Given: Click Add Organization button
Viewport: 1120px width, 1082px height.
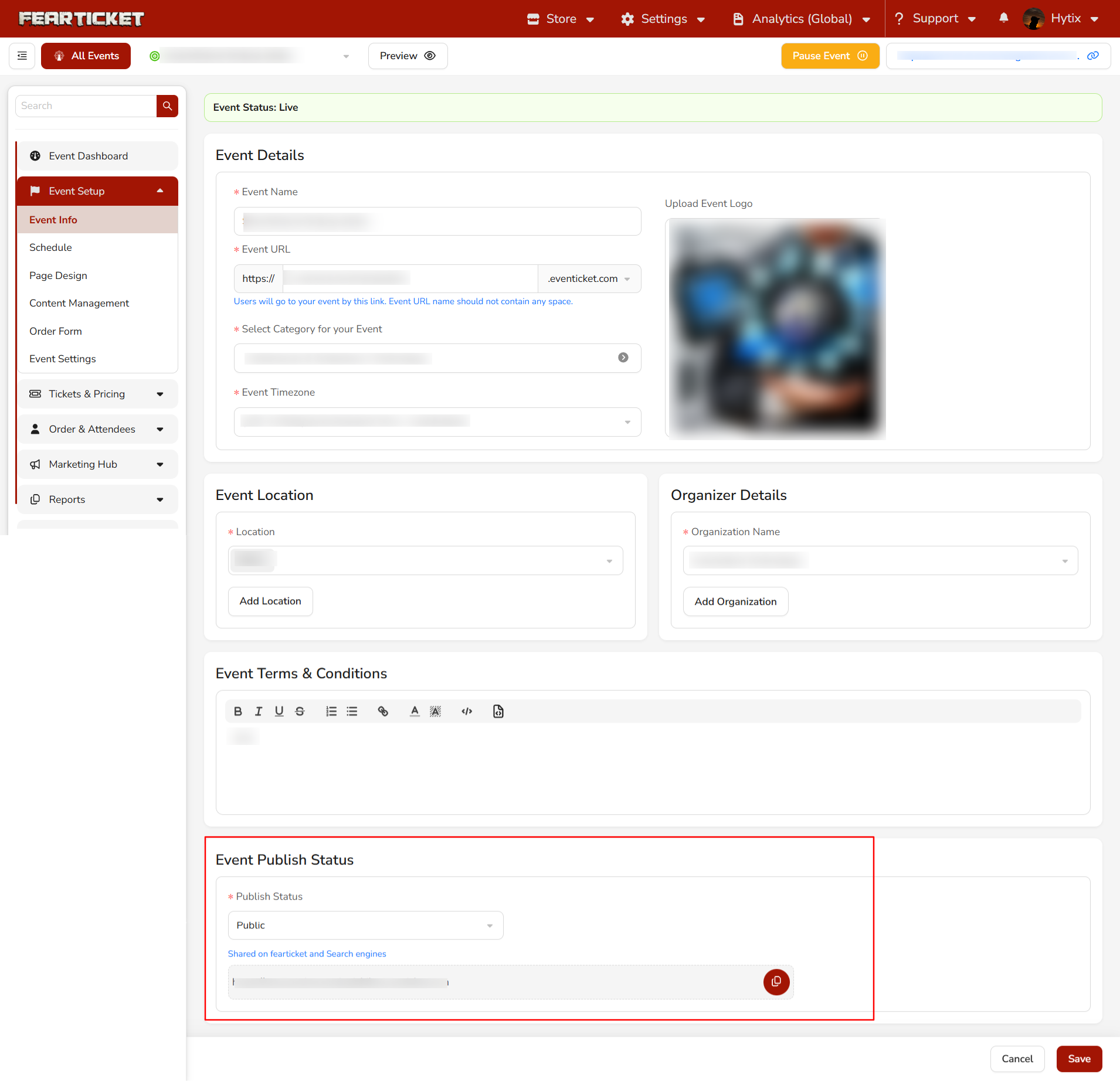Looking at the screenshot, I should (735, 601).
